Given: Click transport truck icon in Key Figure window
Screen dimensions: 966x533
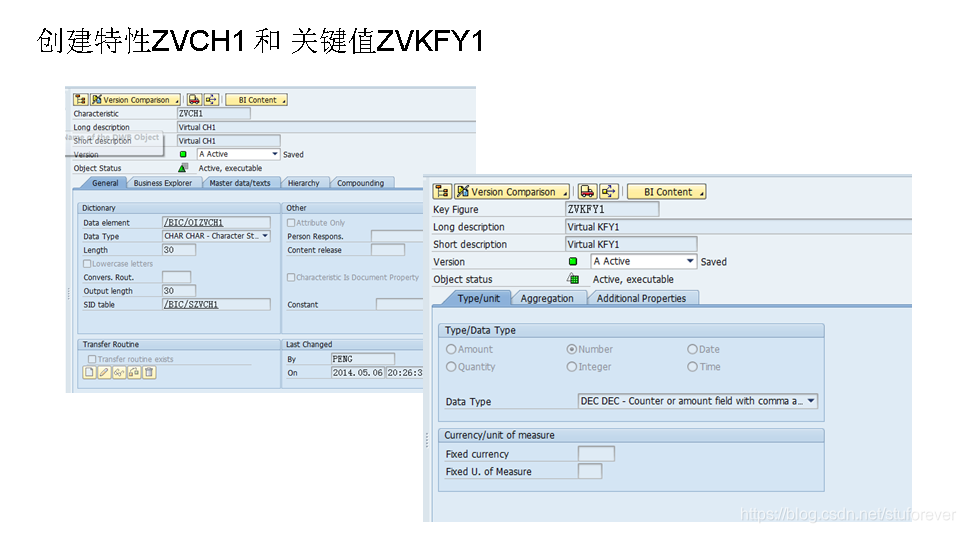Looking at the screenshot, I should pos(588,192).
